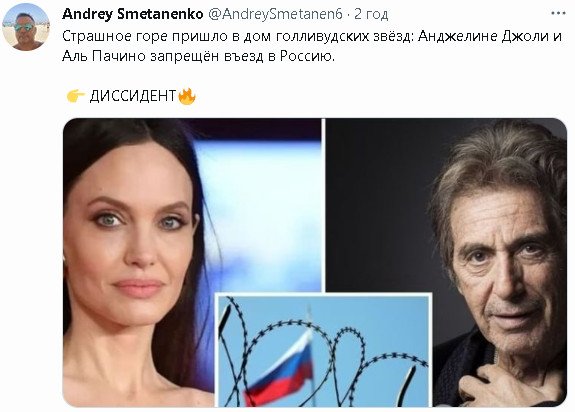Click the fire emoji after ДИССИДЕНТ
The image size is (575, 412).
[x=187, y=96]
